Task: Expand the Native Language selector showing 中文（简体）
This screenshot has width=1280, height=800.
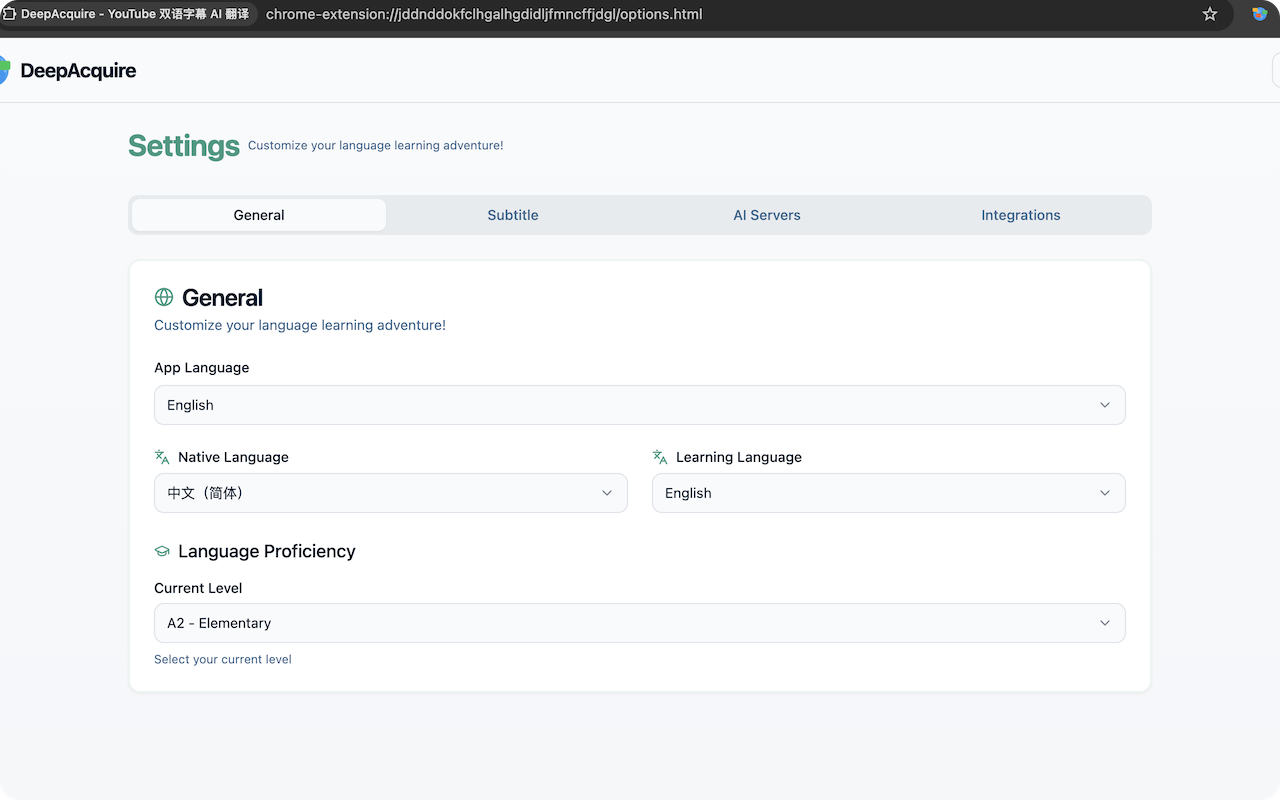Action: tap(390, 493)
